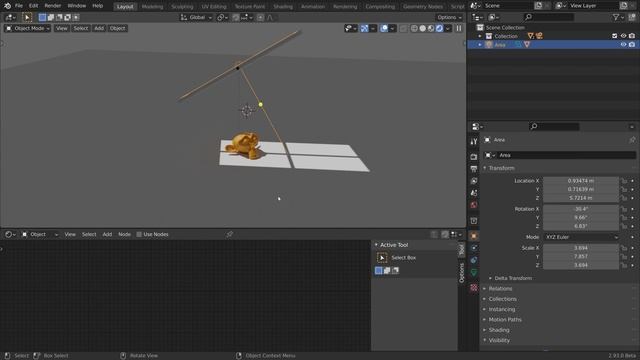This screenshot has height=360, width=640.
Task: Toggle Use Nodes checkbox
Action: point(139,234)
